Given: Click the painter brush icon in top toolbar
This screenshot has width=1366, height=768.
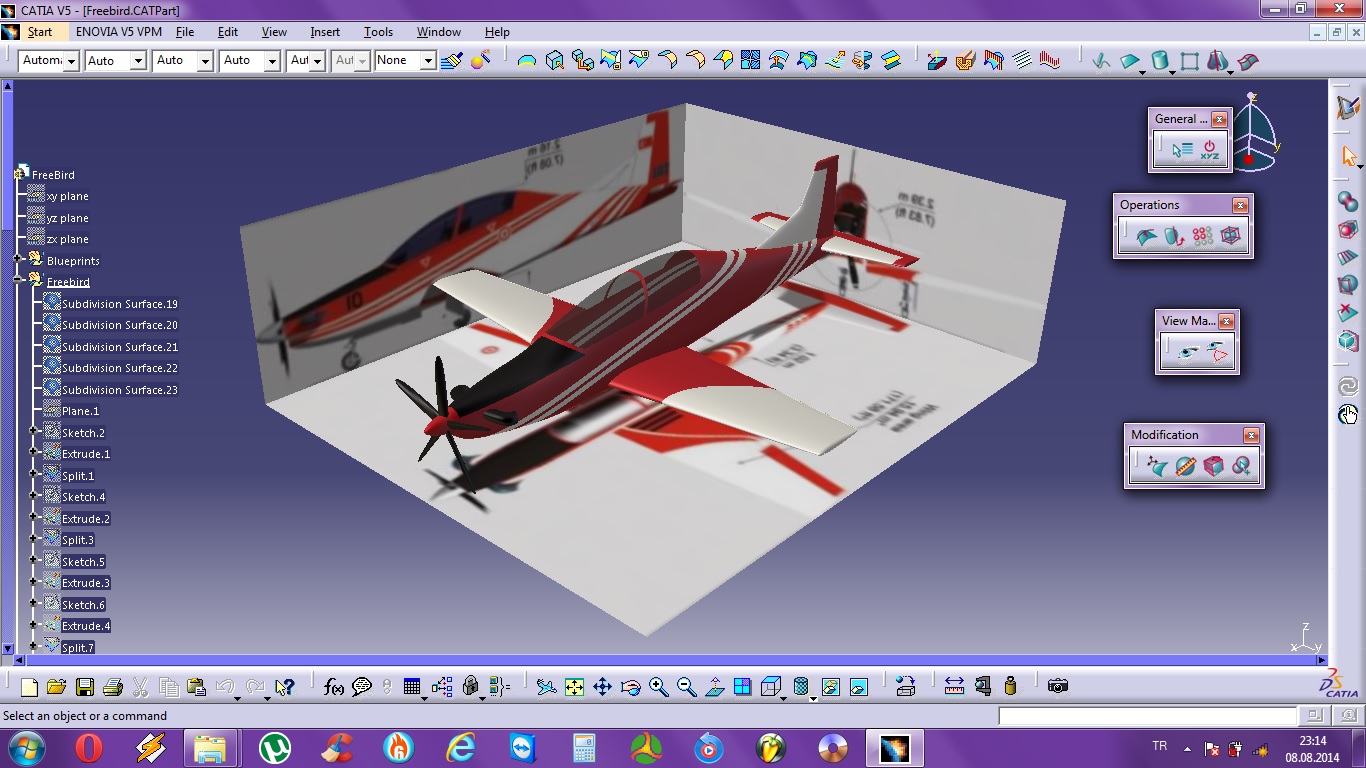Looking at the screenshot, I should tap(452, 61).
